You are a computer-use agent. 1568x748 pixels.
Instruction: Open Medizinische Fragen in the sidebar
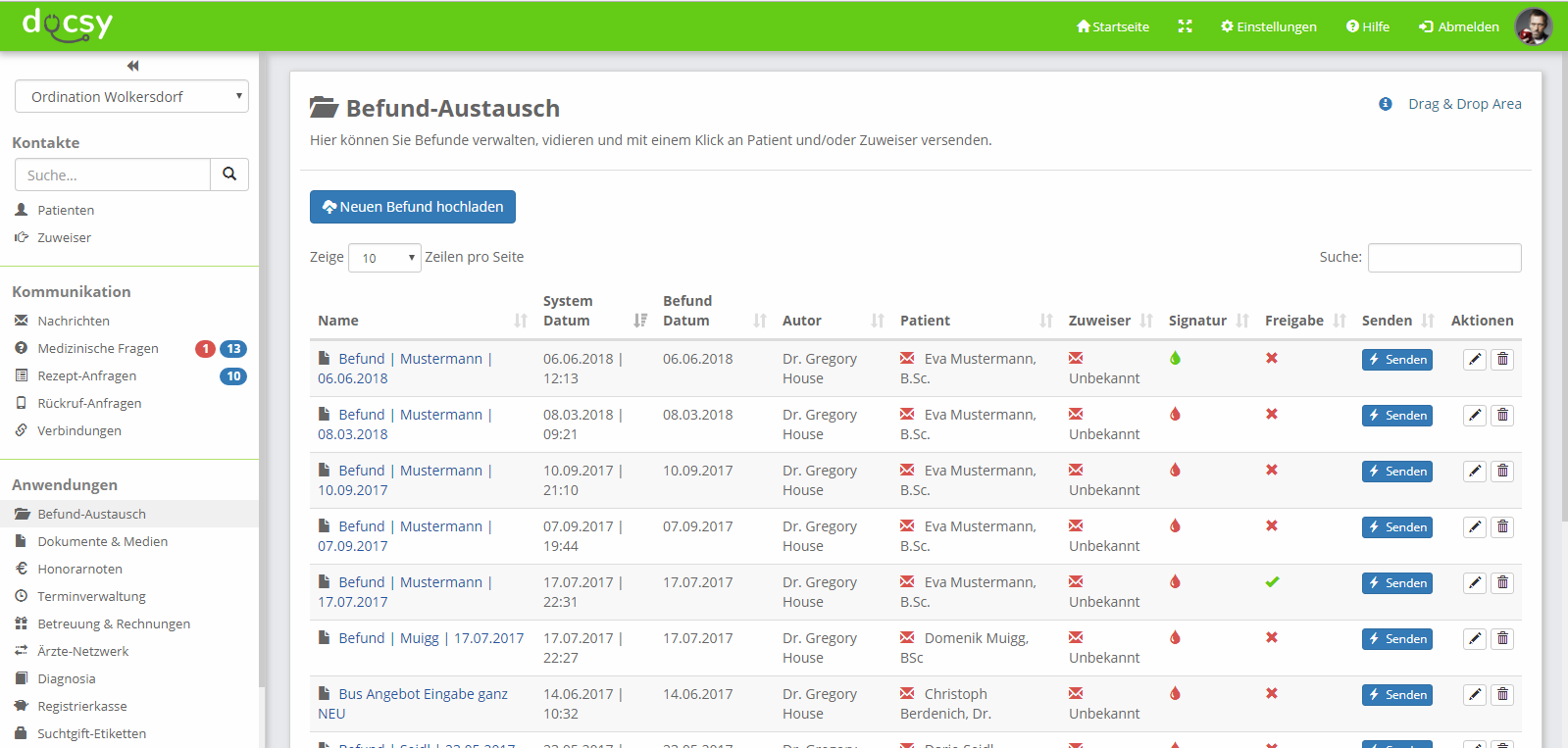[97, 348]
